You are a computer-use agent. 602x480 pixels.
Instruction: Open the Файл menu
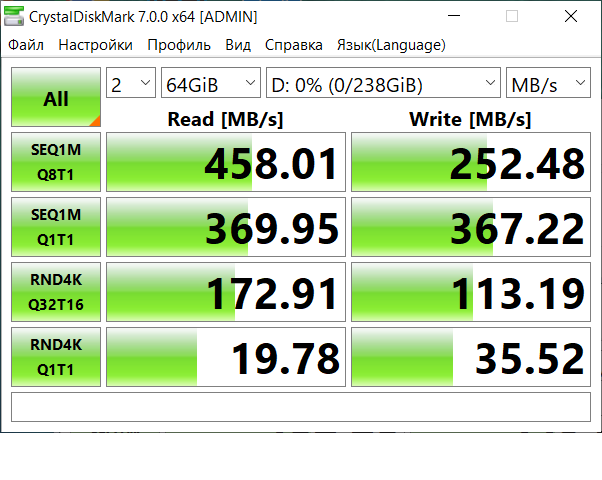pyautogui.click(x=26, y=45)
